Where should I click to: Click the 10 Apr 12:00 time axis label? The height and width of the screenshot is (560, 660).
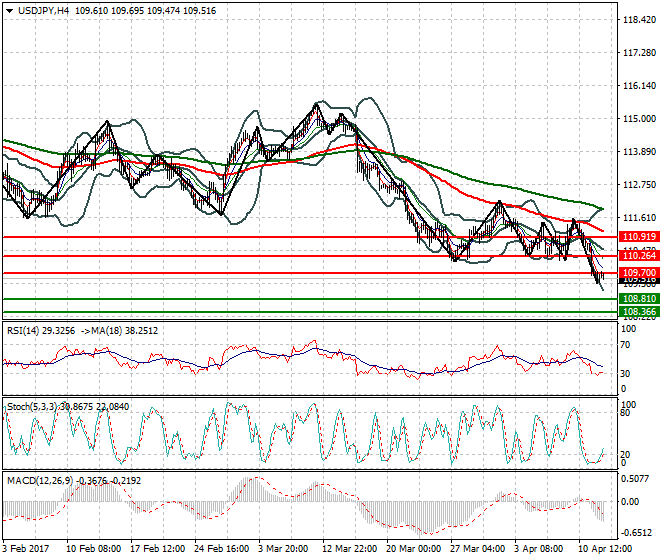click(x=607, y=548)
